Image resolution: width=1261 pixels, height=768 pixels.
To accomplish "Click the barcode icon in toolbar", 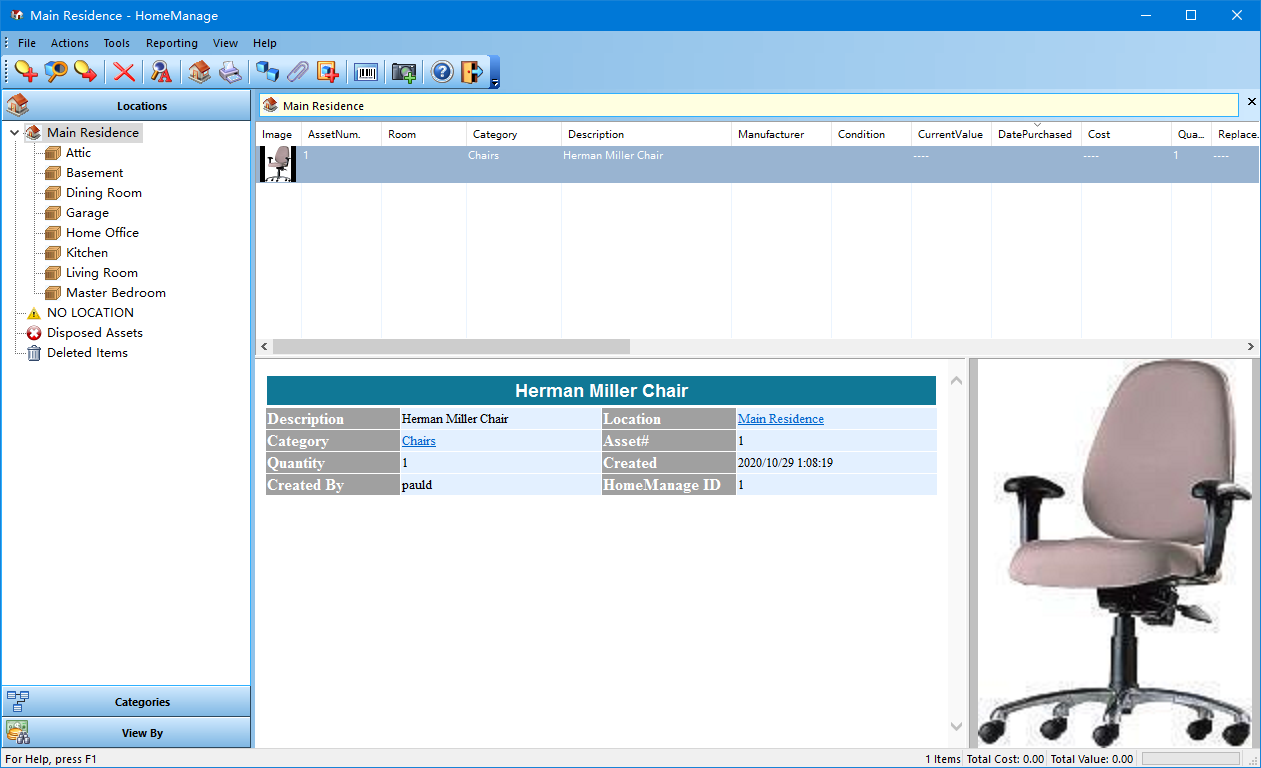I will (367, 72).
